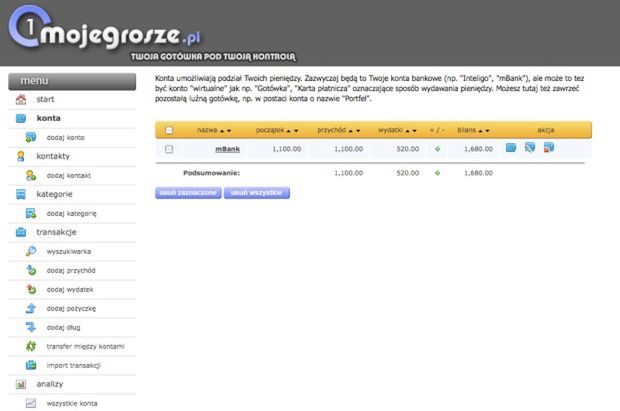Viewport: 620px width, 411px height.
Task: Open import transakcji link
Action: coord(73,366)
